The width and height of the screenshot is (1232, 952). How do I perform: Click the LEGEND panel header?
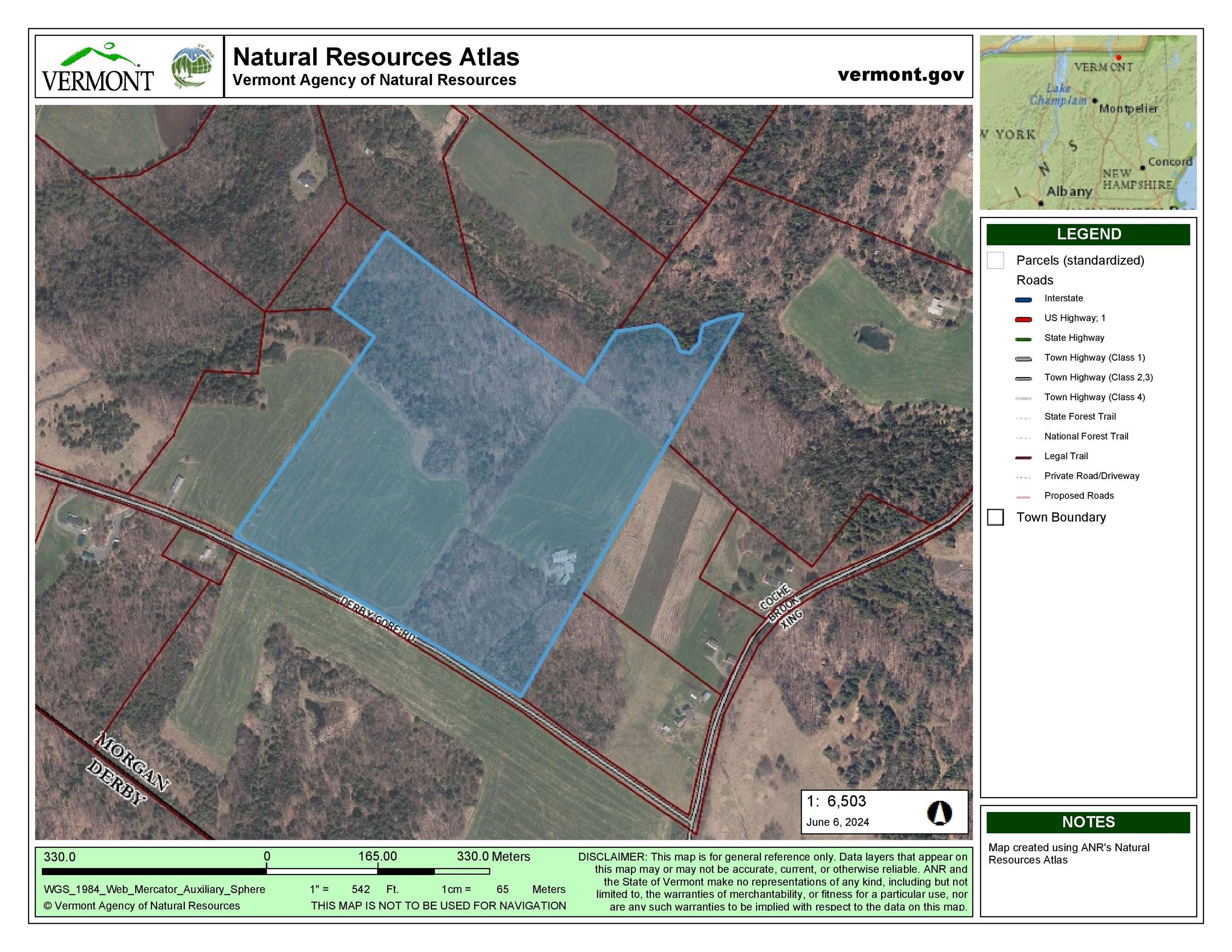pos(1088,234)
